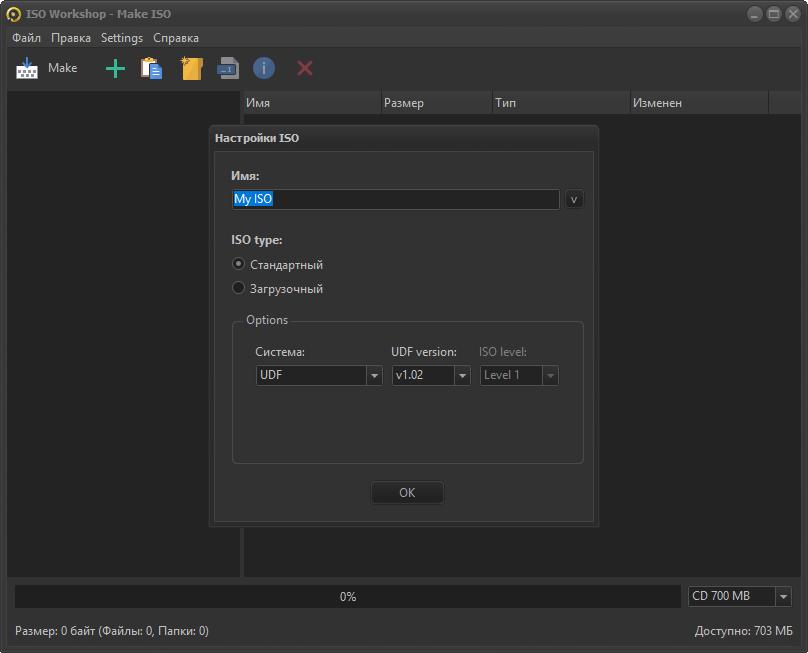Select the Загрузочный ISO type
Viewport: 808px width, 653px height.
(x=239, y=289)
